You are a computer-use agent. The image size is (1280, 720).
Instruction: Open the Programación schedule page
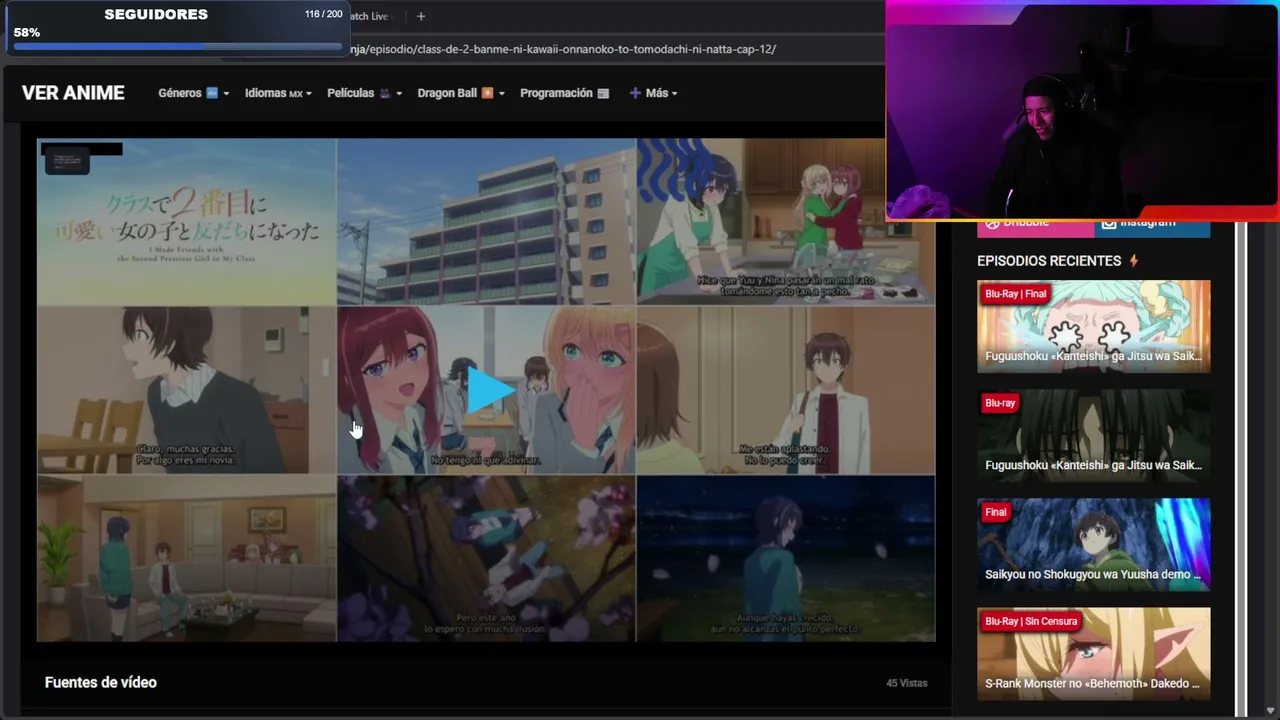(565, 93)
